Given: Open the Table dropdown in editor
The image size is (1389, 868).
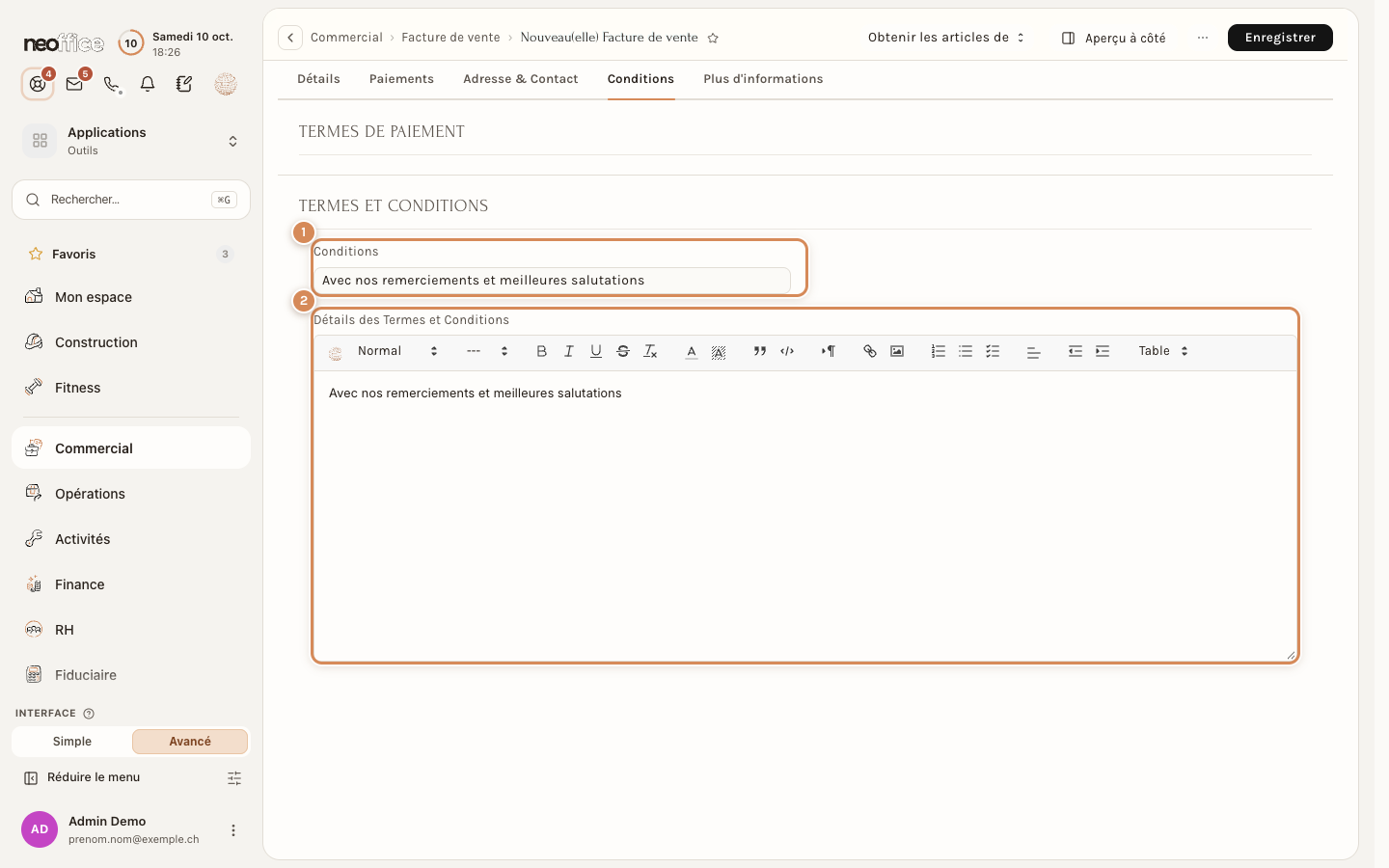Looking at the screenshot, I should pyautogui.click(x=1163, y=351).
